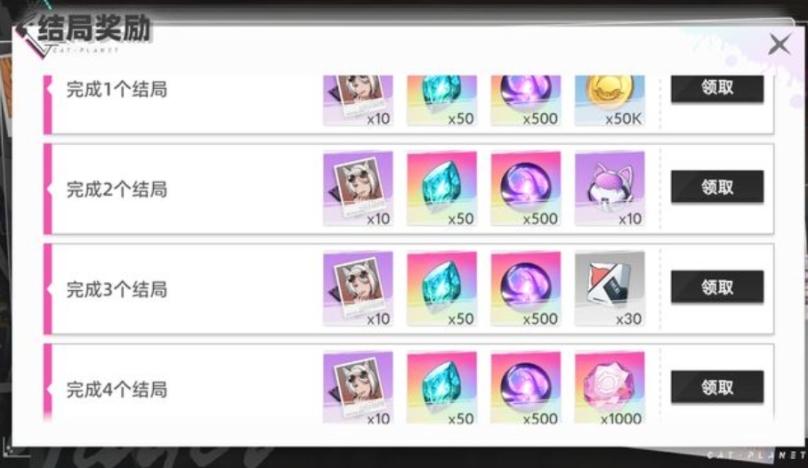Tap purple orb x500 in 完成3个结局 row
The width and height of the screenshot is (808, 468).
pos(526,288)
